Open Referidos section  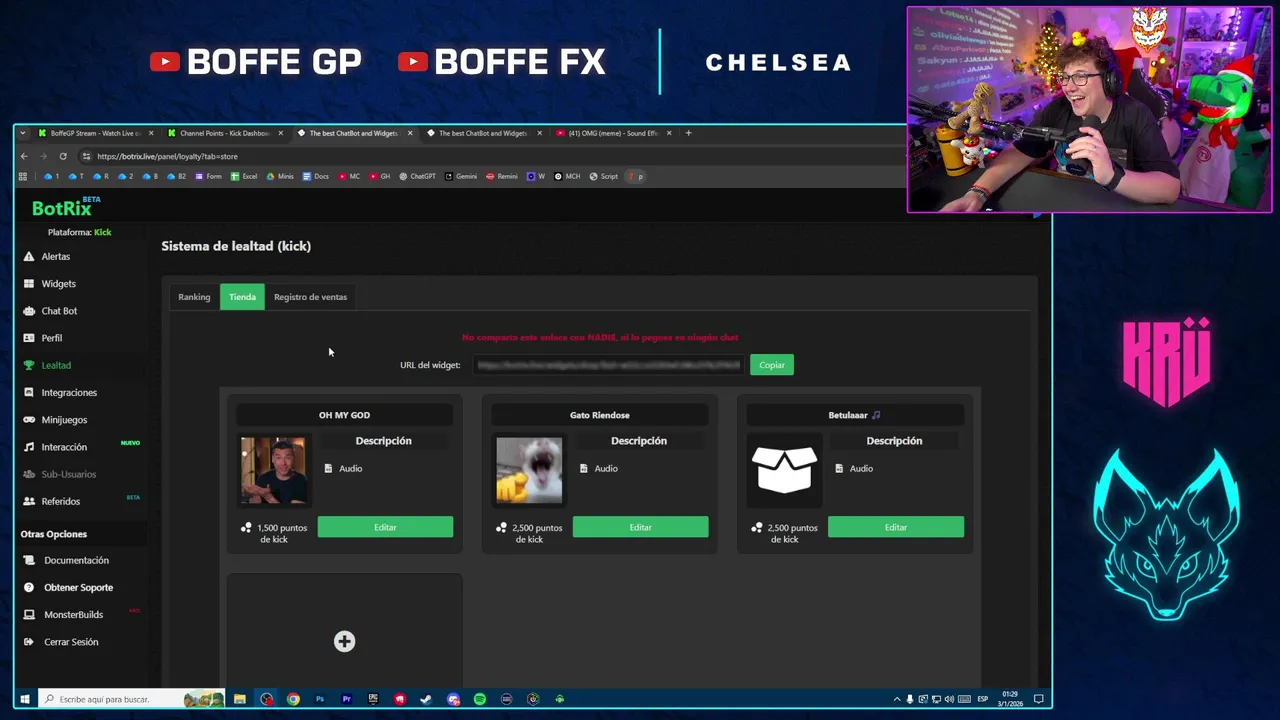[60, 501]
